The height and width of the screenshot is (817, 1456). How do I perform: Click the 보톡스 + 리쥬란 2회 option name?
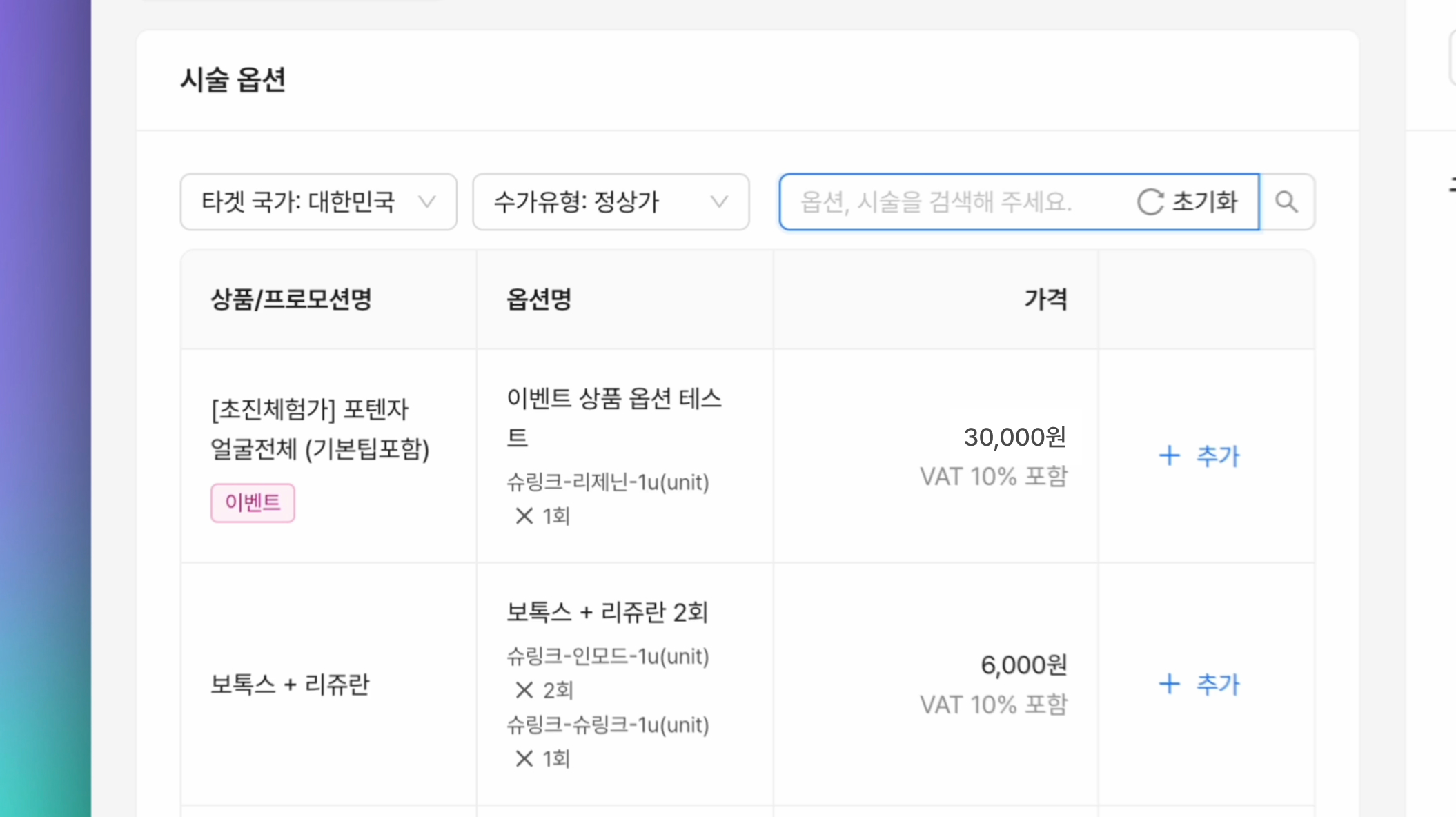pos(607,611)
